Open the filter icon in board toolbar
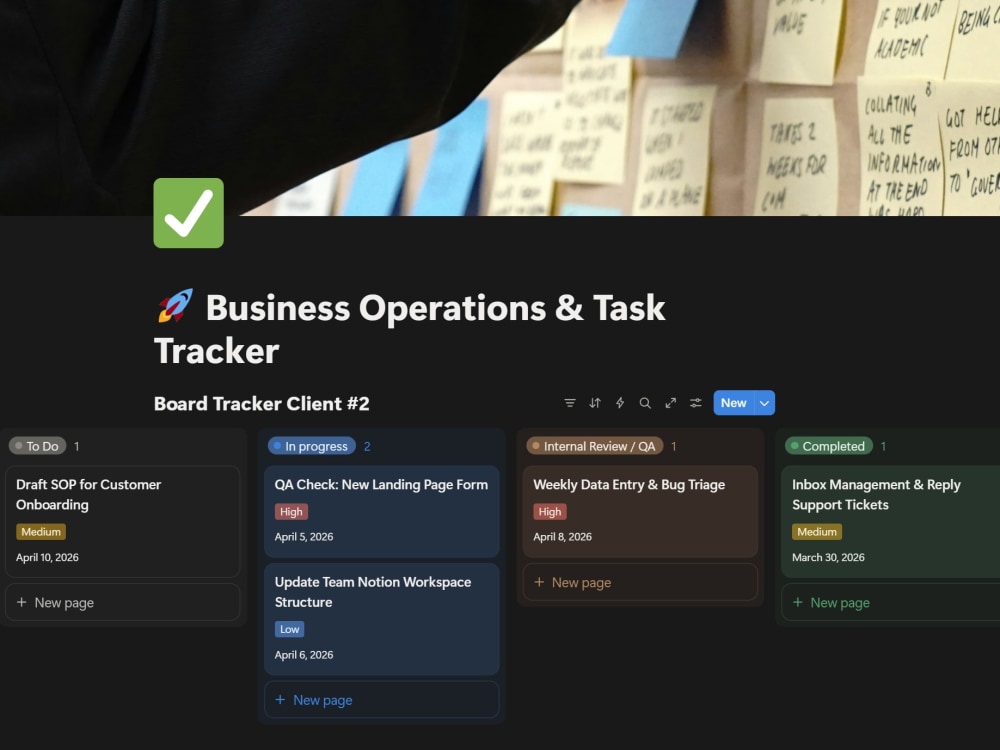 570,403
